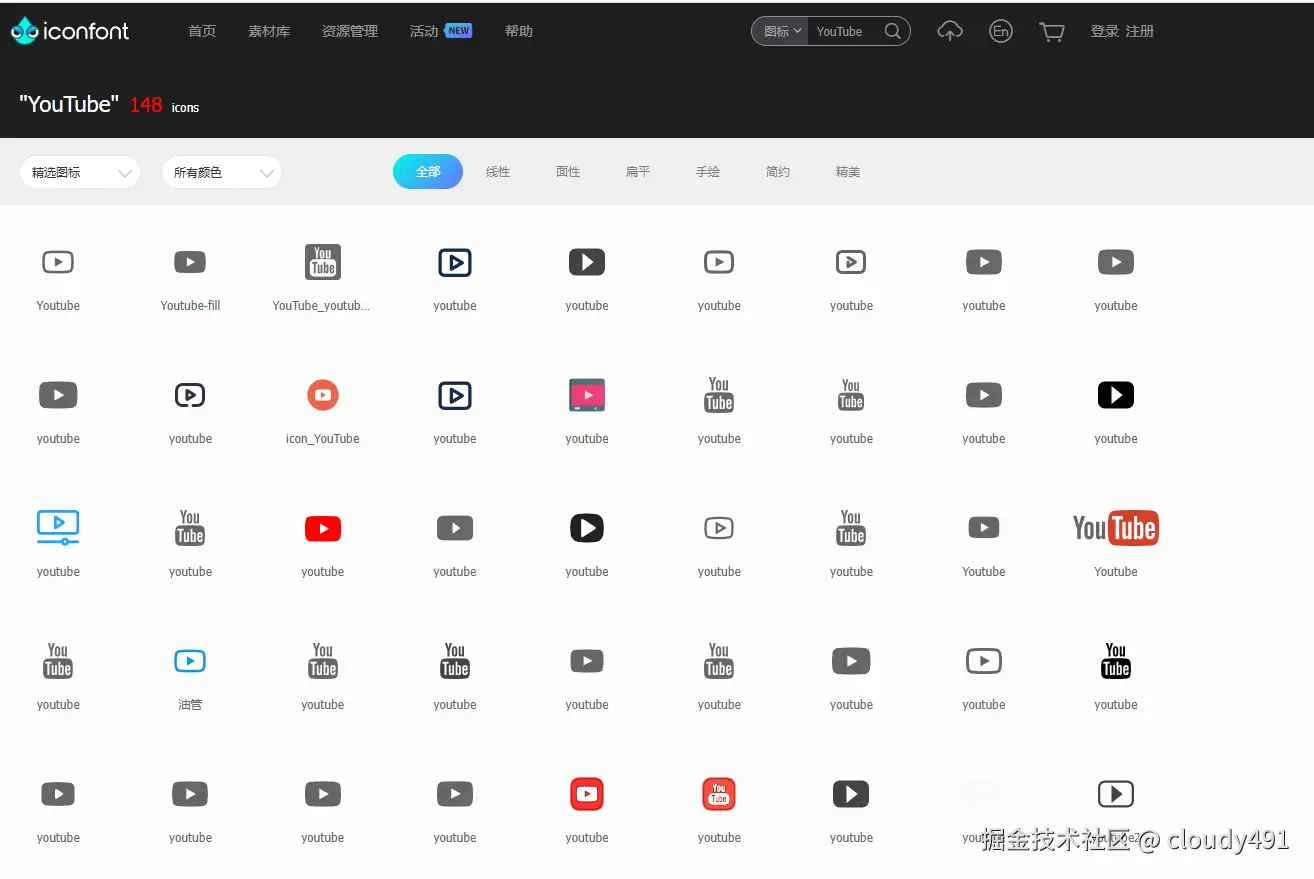Image resolution: width=1314 pixels, height=879 pixels.
Task: Click the 登录 link
Action: [x=1103, y=31]
